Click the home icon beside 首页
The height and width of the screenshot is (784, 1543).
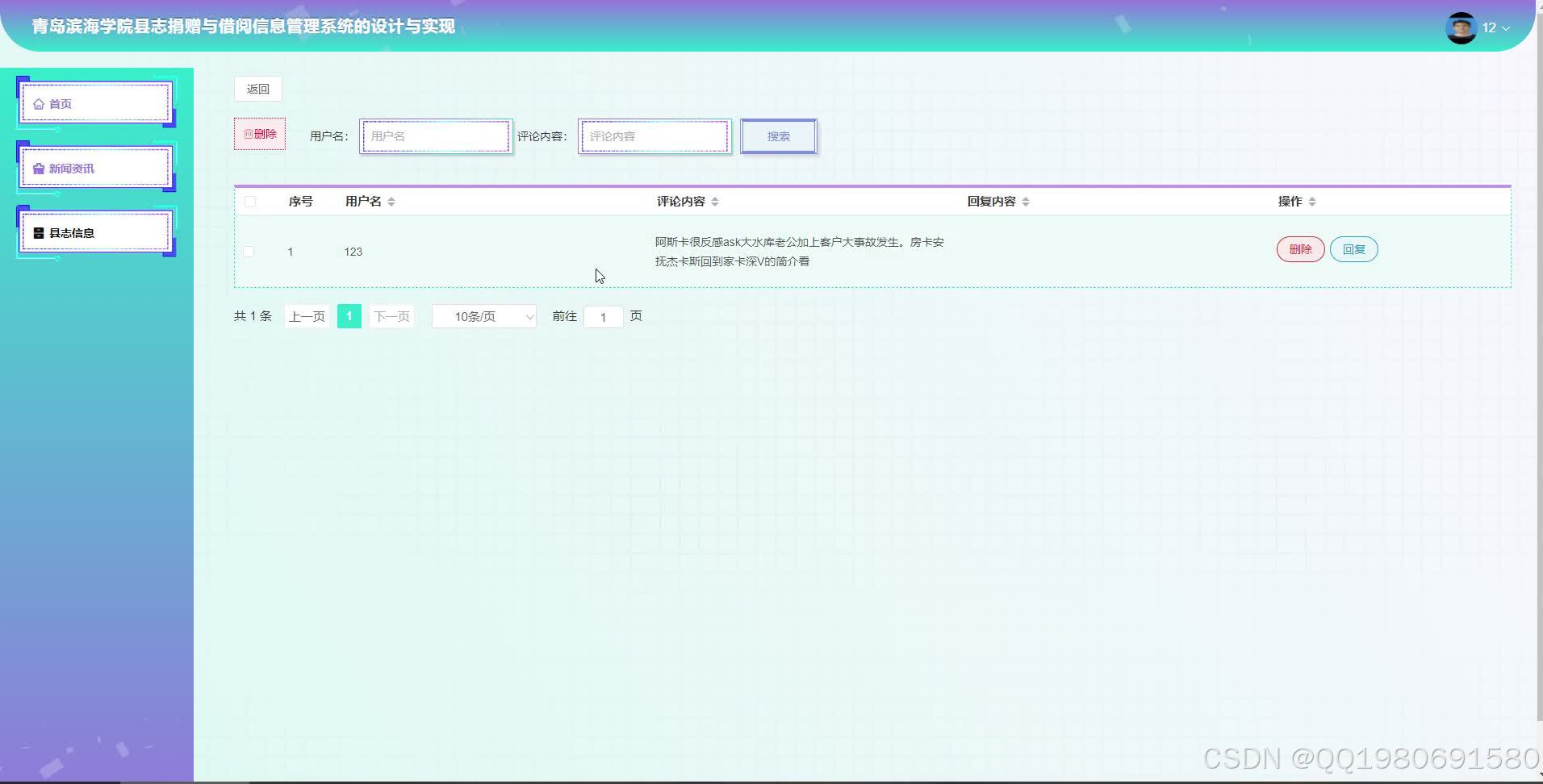38,103
